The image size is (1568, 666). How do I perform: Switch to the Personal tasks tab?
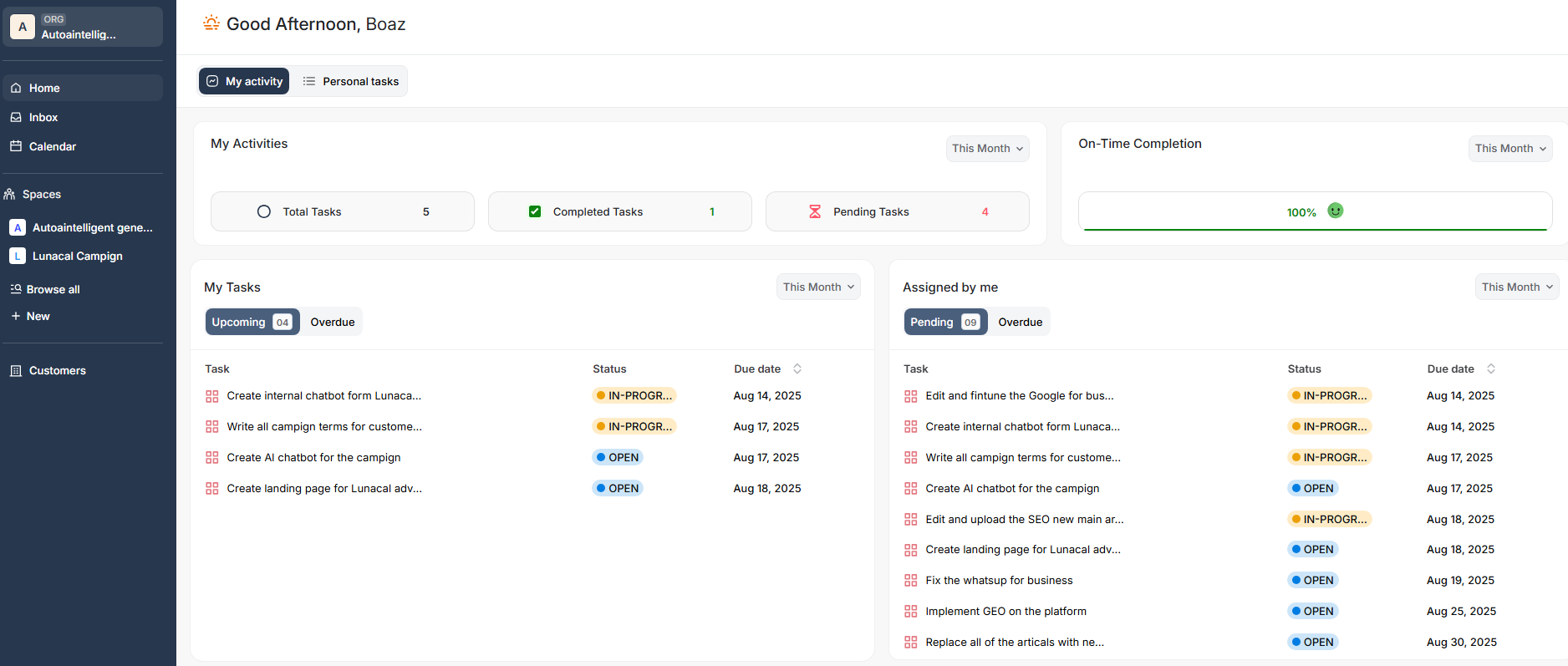point(350,81)
